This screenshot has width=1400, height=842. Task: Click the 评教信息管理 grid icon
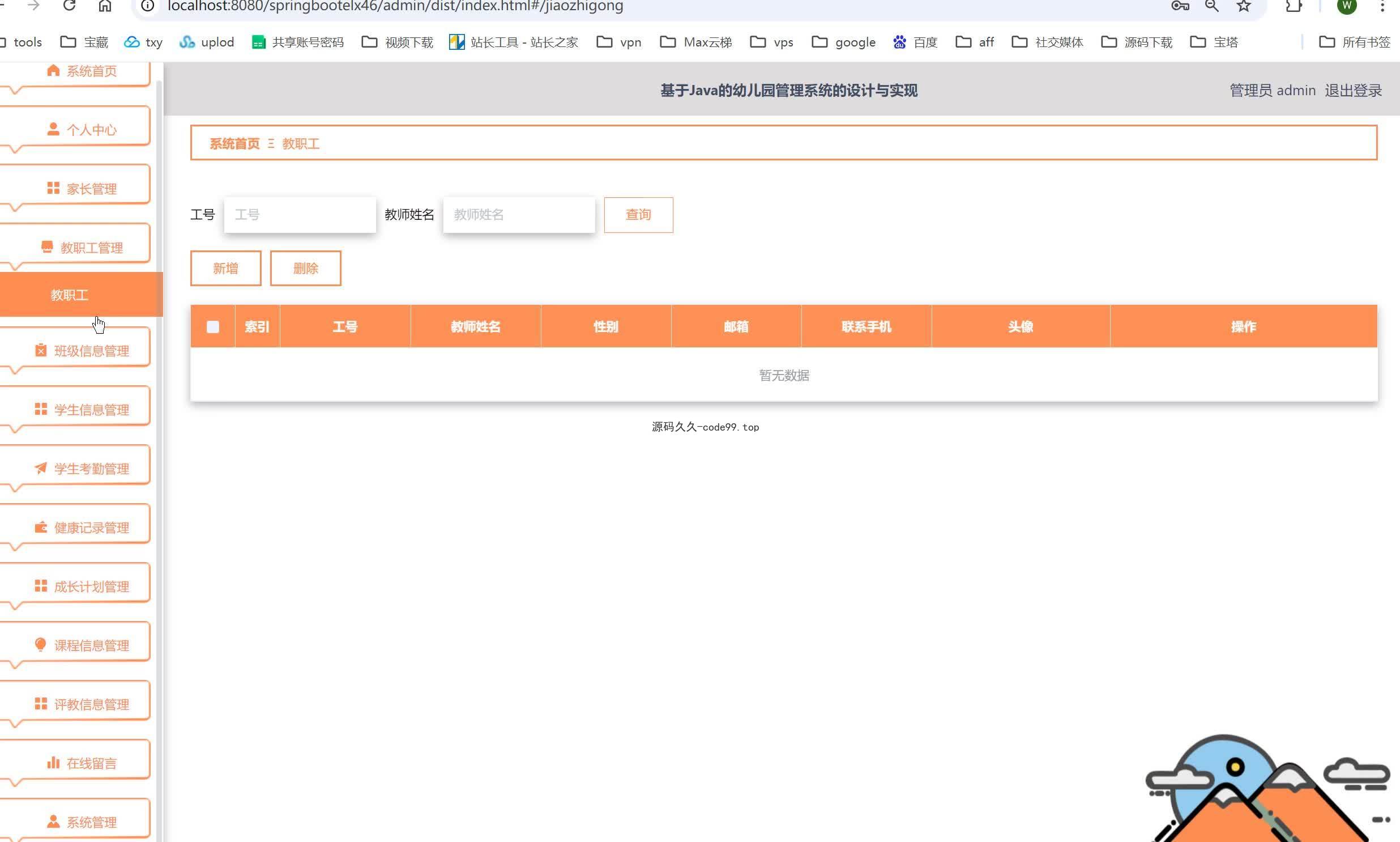tap(40, 704)
